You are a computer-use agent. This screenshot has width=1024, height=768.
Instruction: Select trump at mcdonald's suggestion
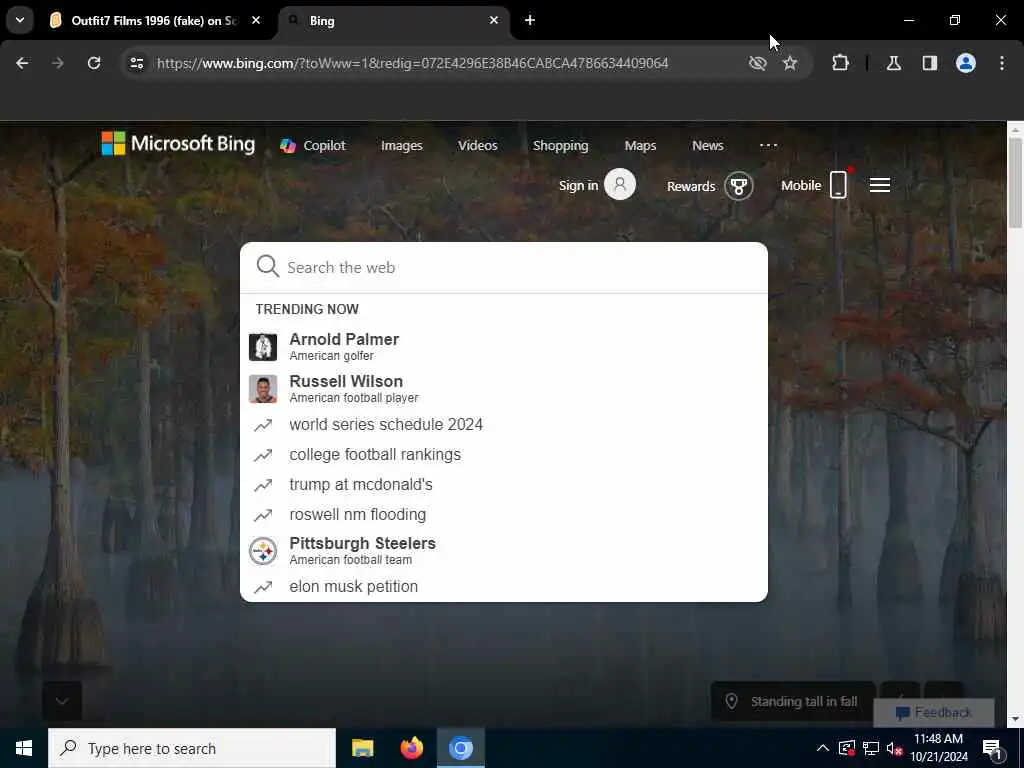504,485
